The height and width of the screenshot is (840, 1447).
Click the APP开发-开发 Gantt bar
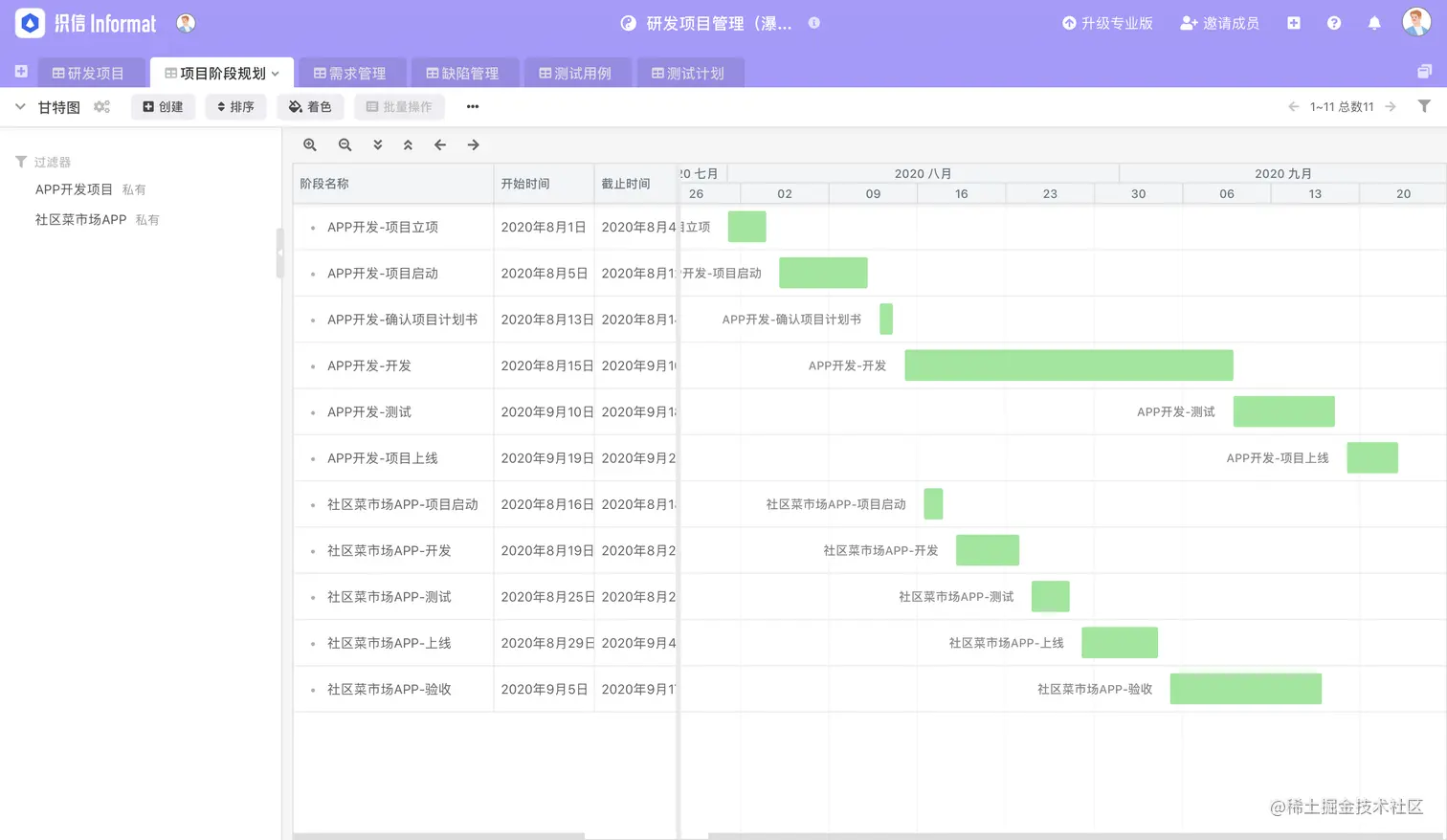(1069, 365)
